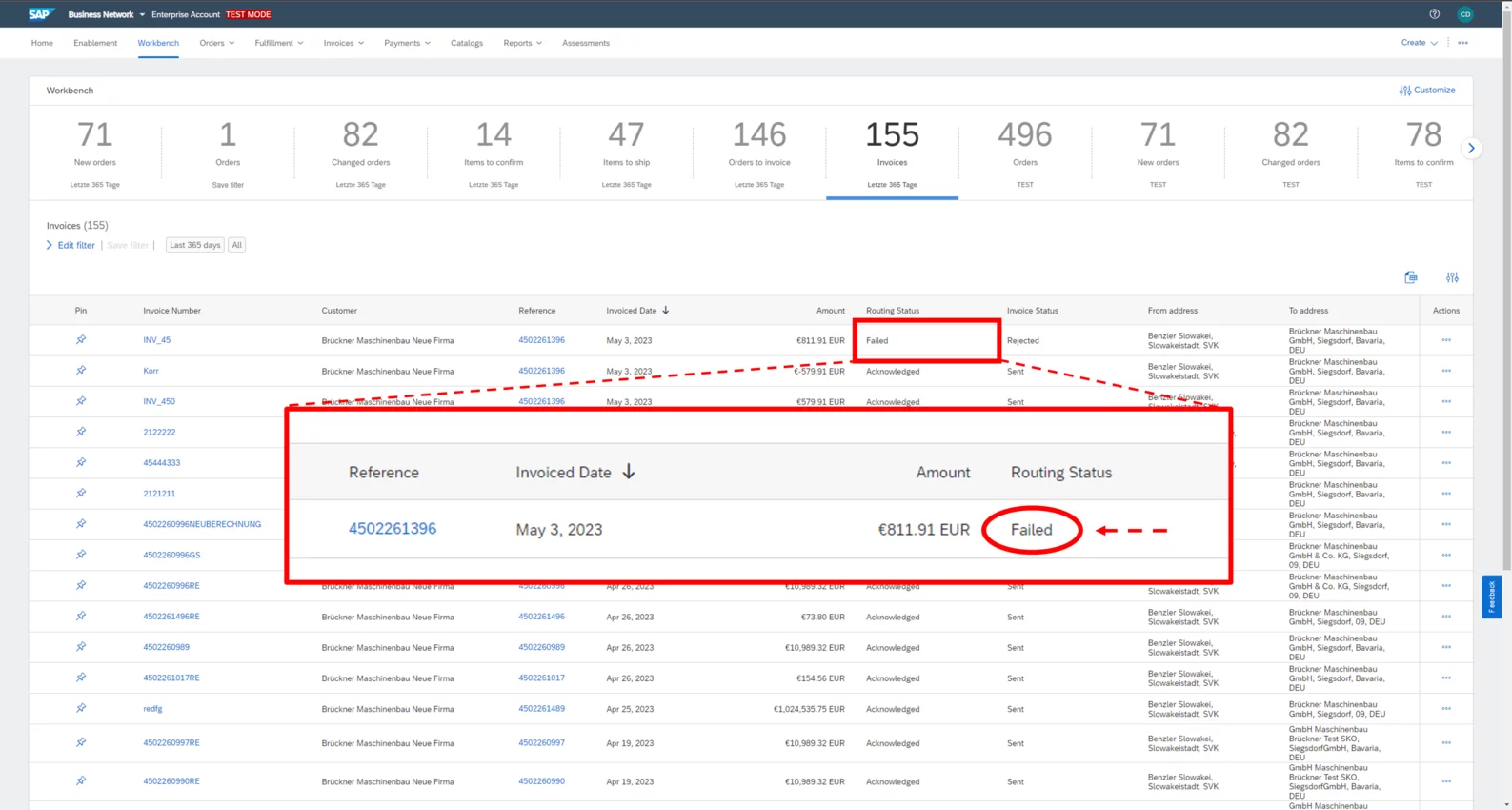Pin the 4502260996RE invoice row

(x=81, y=585)
